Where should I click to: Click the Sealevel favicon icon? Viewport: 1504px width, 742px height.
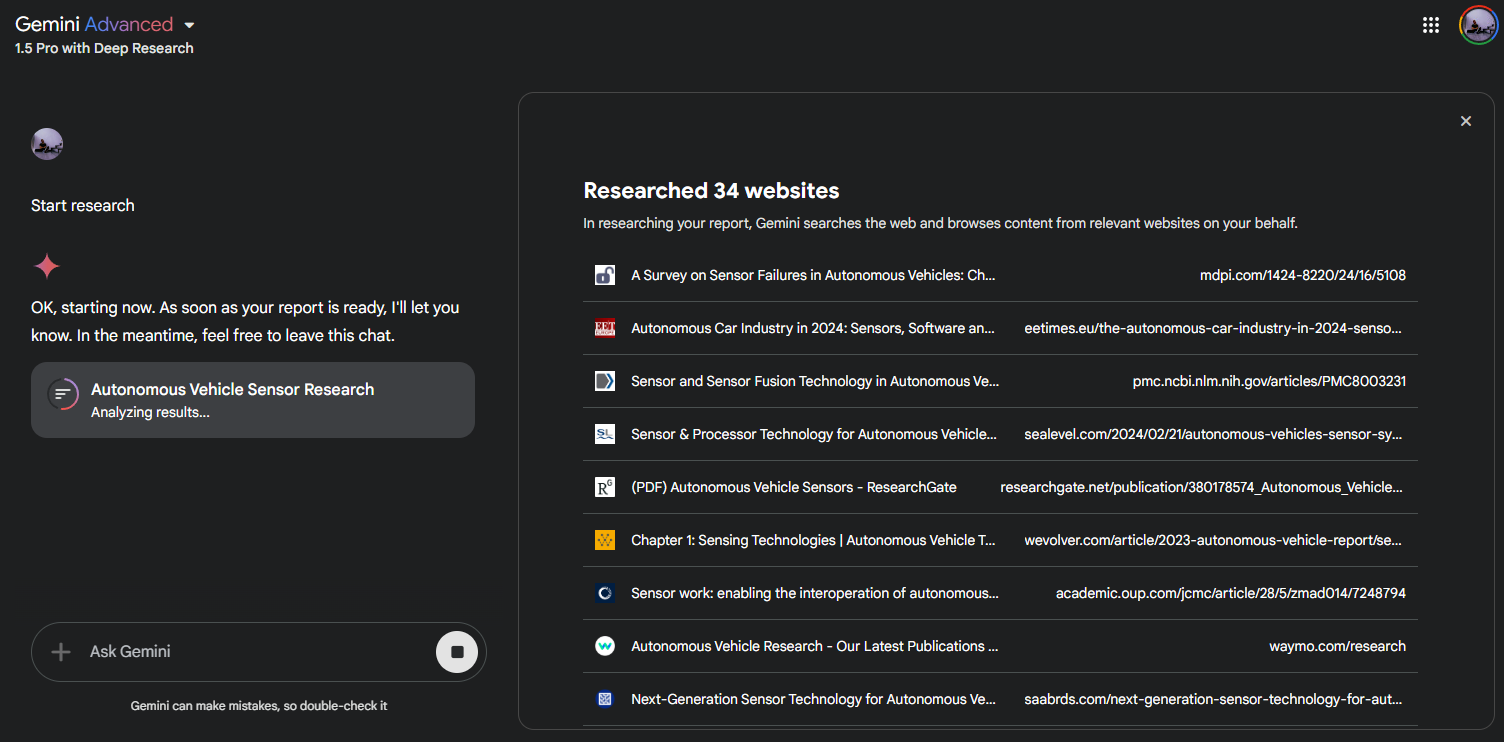[x=604, y=434]
